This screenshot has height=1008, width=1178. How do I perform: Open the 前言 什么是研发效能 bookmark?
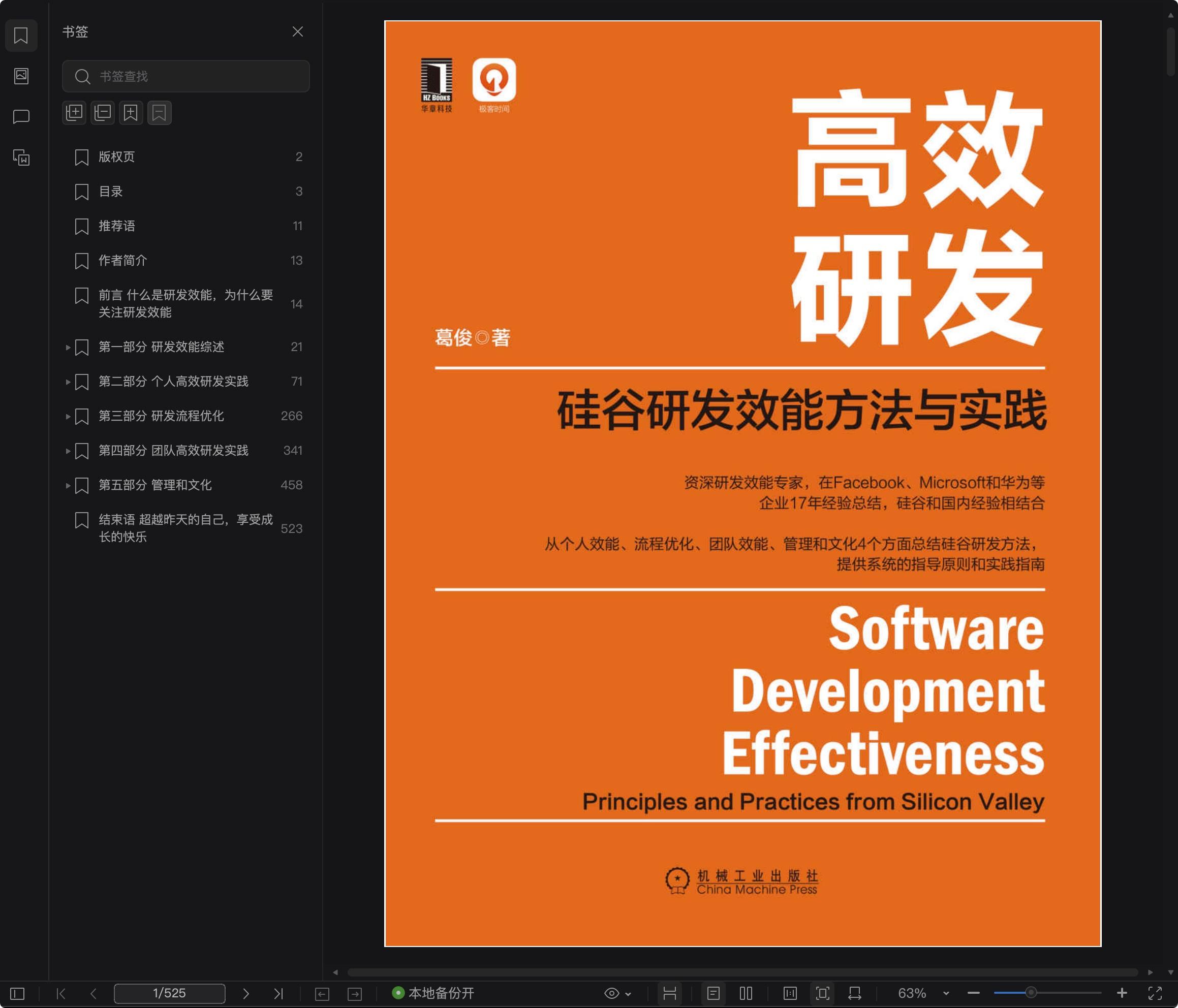(x=186, y=304)
